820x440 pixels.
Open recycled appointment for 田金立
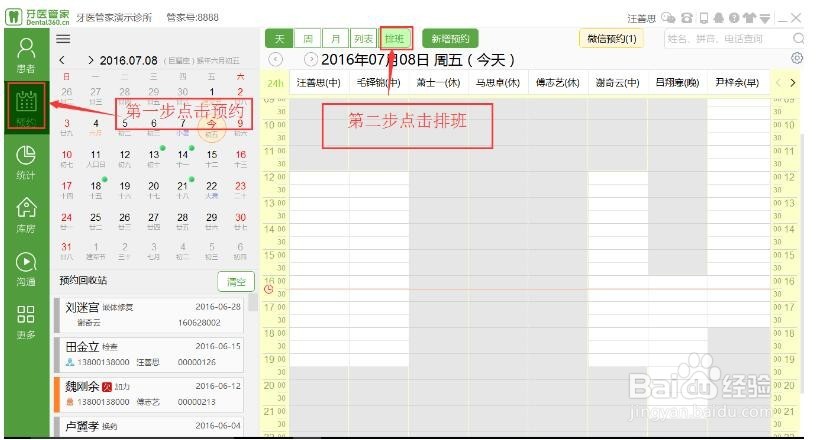click(x=149, y=354)
